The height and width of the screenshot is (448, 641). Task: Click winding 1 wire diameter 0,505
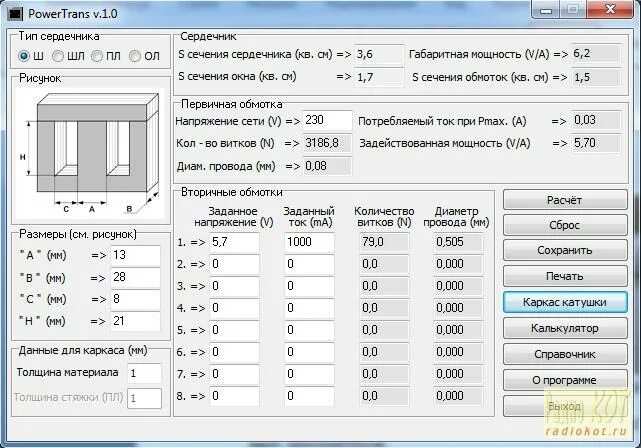(459, 242)
